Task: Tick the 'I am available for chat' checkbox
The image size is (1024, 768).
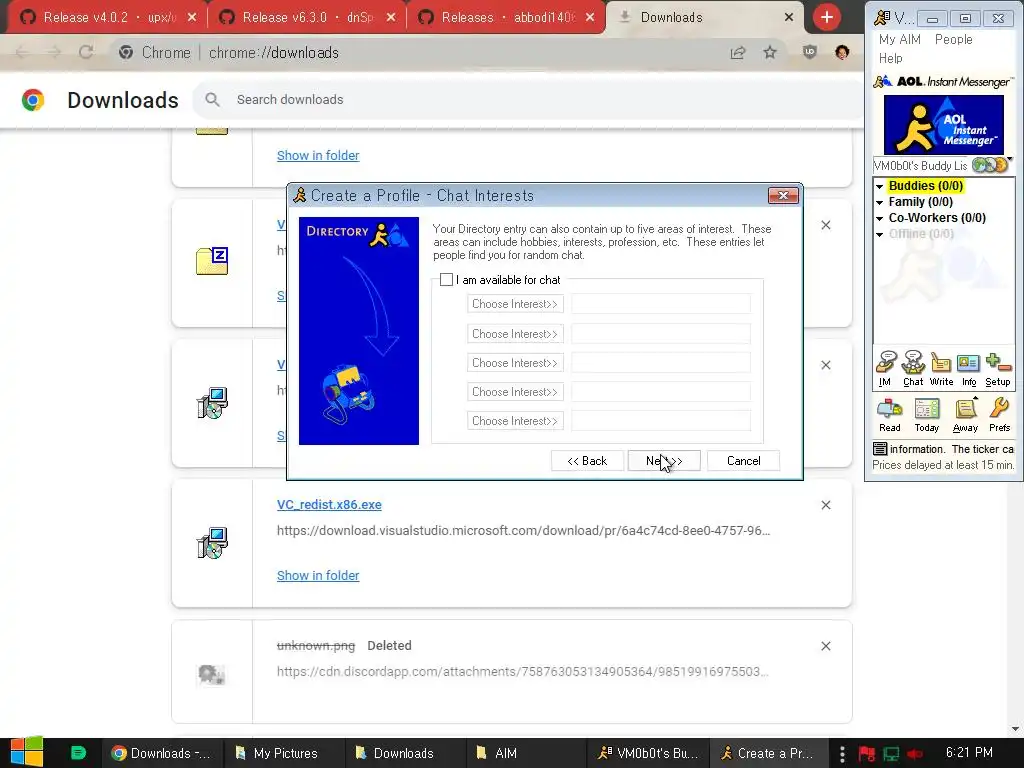Action: click(x=447, y=280)
